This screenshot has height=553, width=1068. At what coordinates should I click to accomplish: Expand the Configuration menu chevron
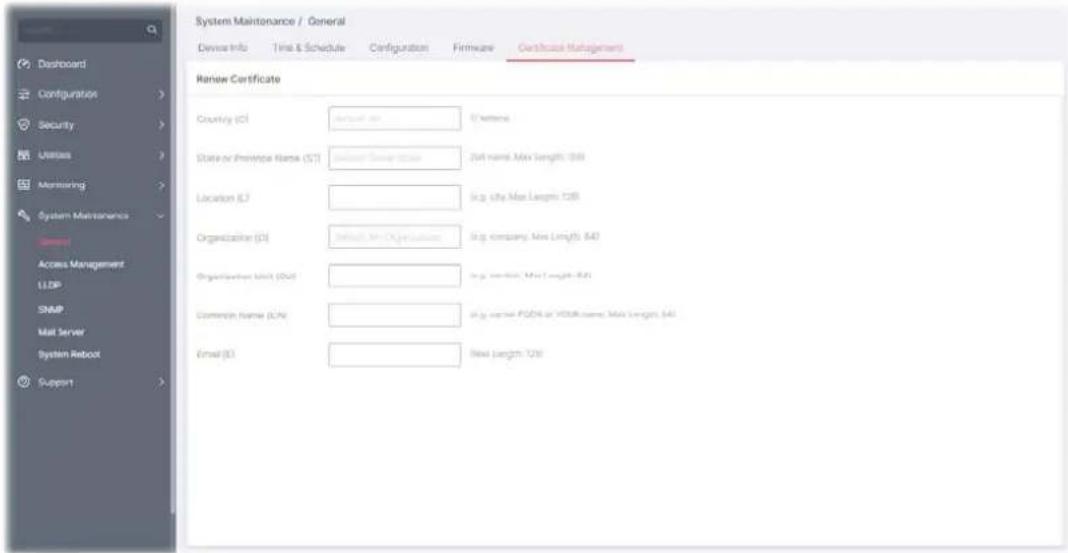[x=161, y=94]
